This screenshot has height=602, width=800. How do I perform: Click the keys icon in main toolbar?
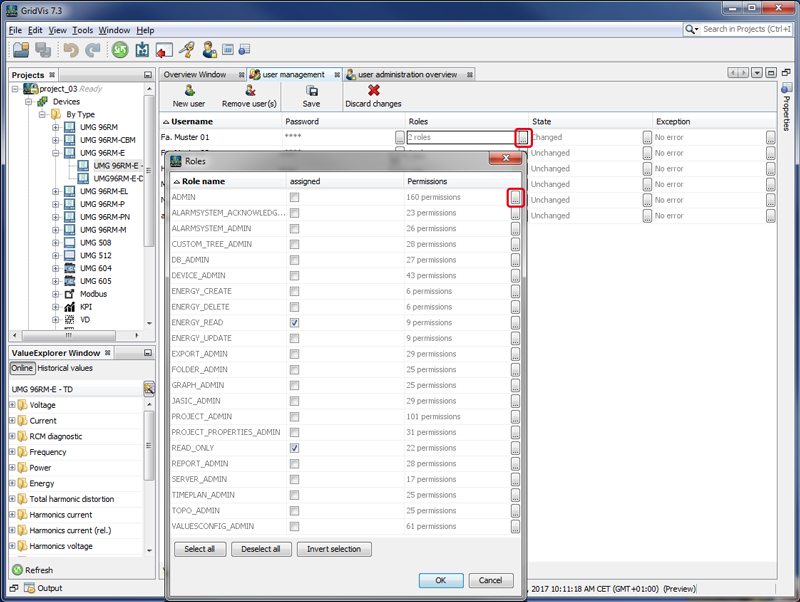click(x=186, y=50)
